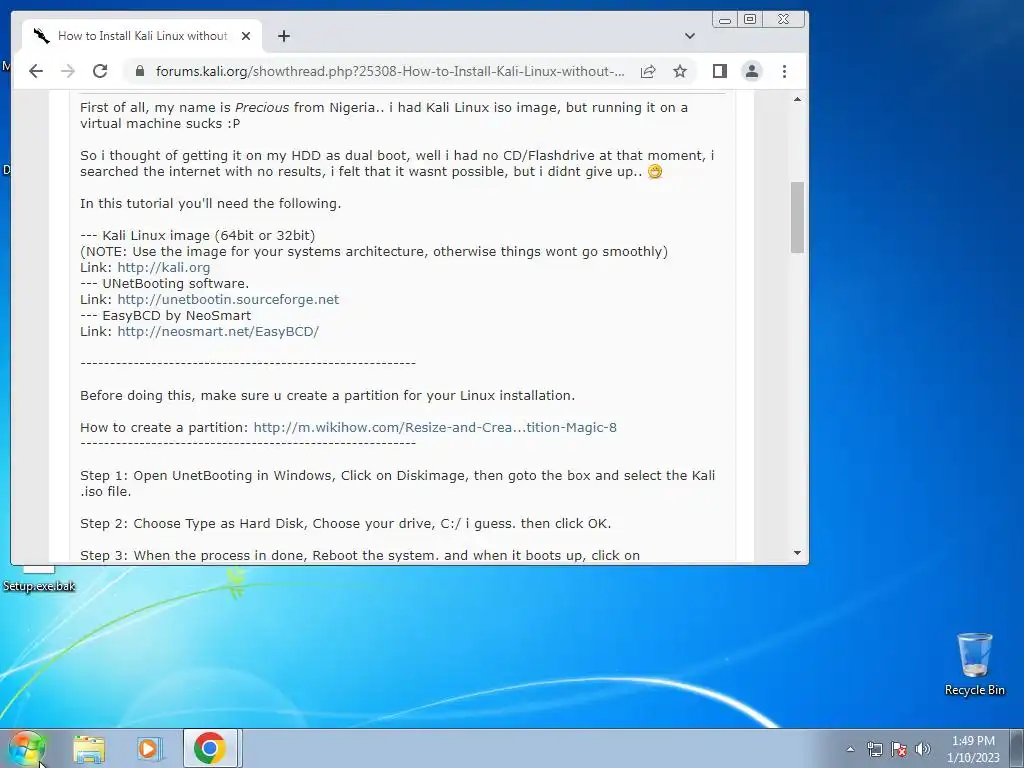The width and height of the screenshot is (1024, 768).
Task: Click the laughing emoji in the post
Action: tap(655, 171)
